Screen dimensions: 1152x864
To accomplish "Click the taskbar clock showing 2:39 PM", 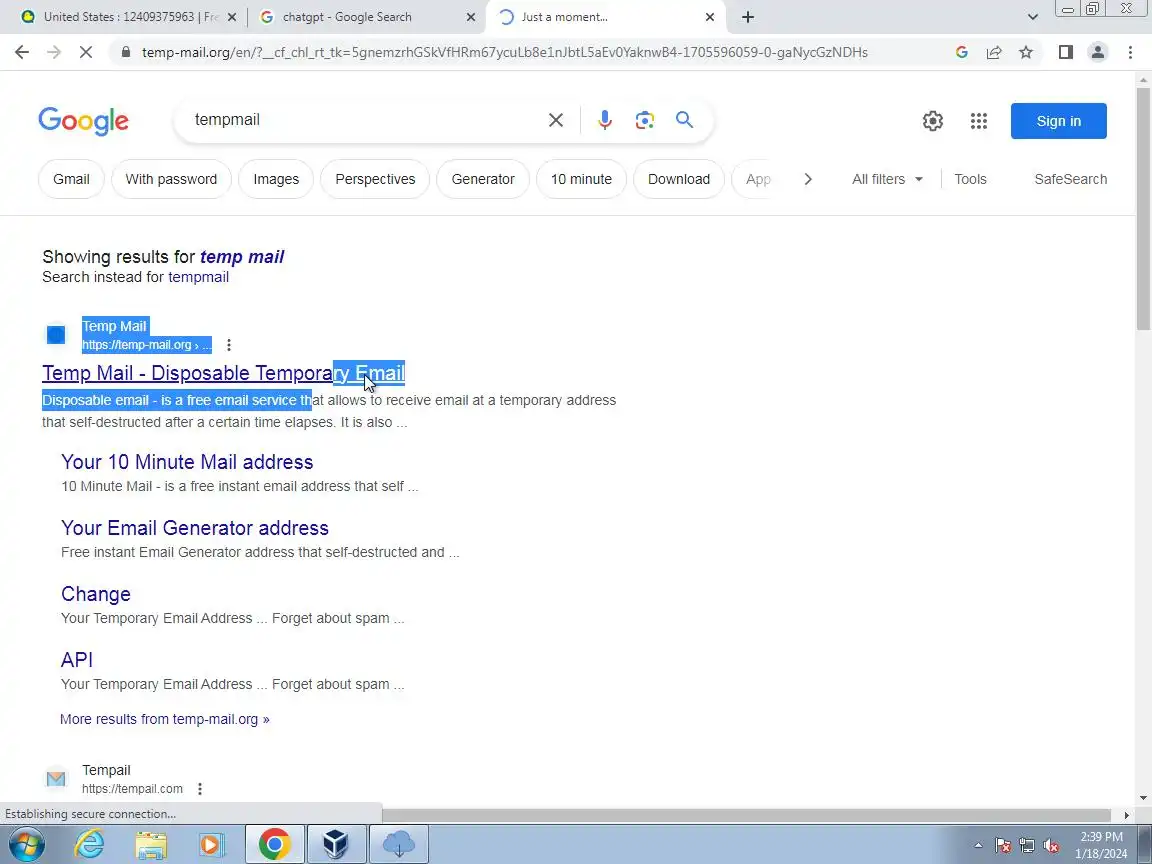I will 1101,845.
